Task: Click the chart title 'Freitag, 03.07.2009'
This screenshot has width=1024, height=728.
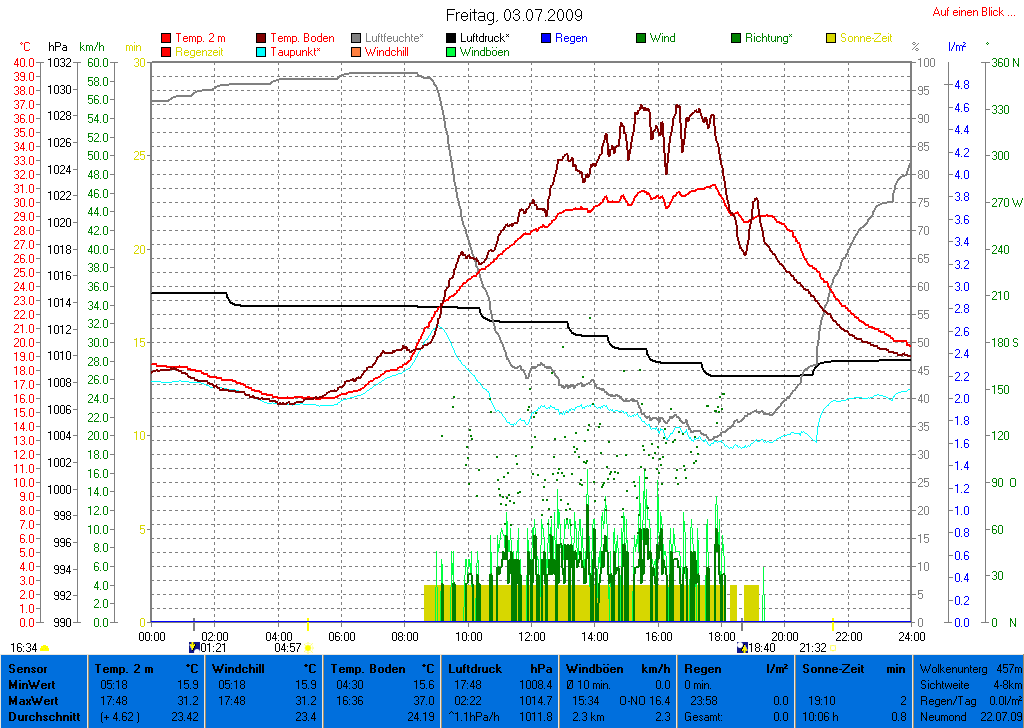Action: (513, 15)
